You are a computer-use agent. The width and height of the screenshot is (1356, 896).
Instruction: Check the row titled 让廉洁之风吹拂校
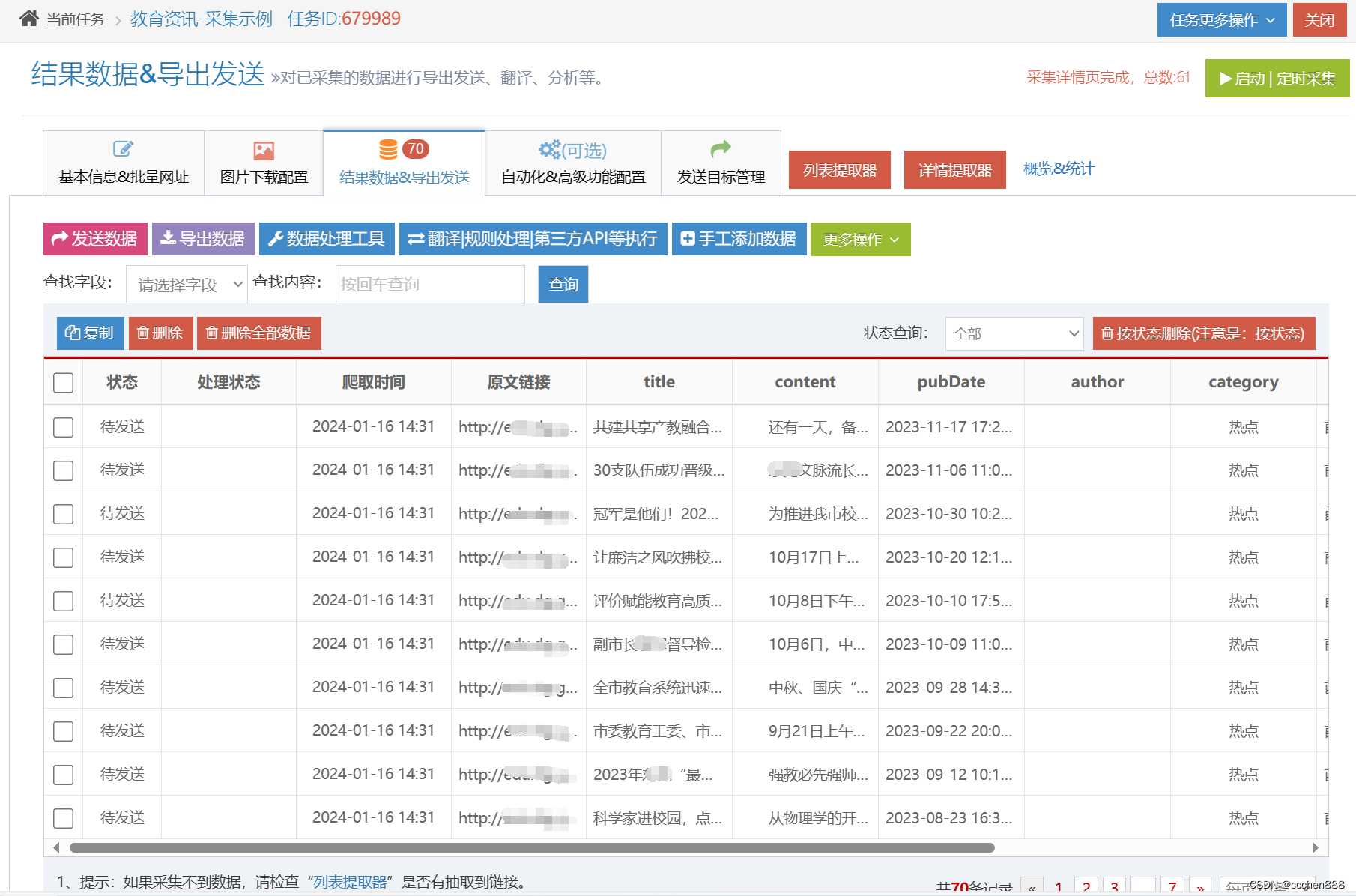tap(64, 557)
